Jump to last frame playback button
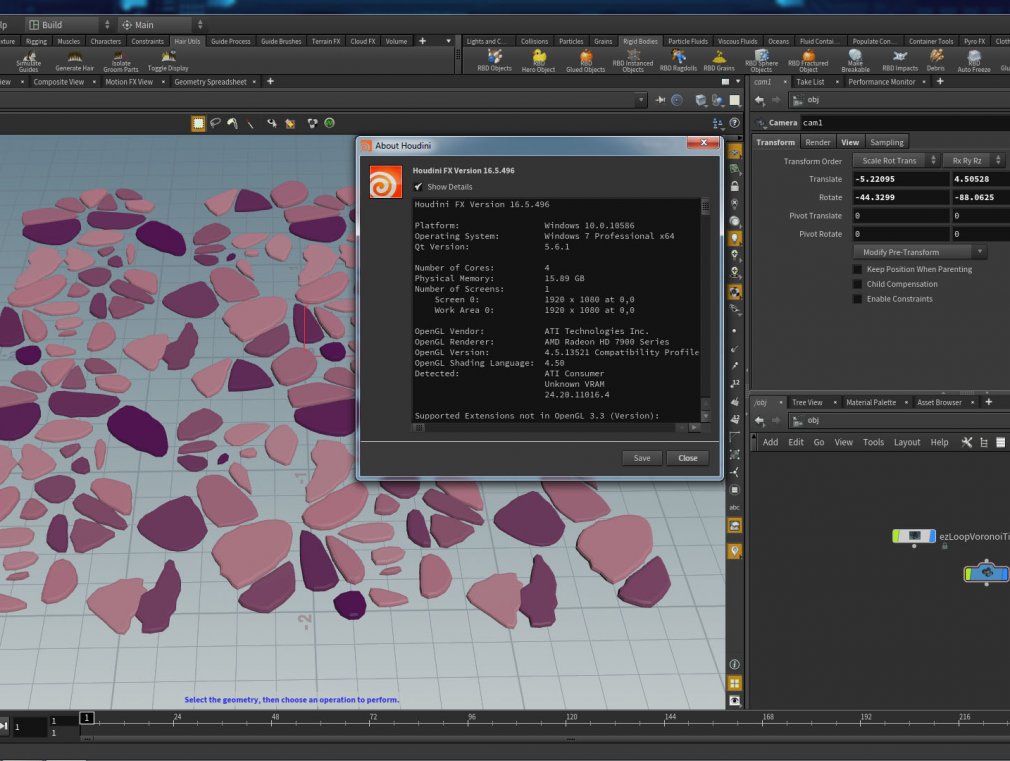The image size is (1010, 761). (x=4, y=726)
